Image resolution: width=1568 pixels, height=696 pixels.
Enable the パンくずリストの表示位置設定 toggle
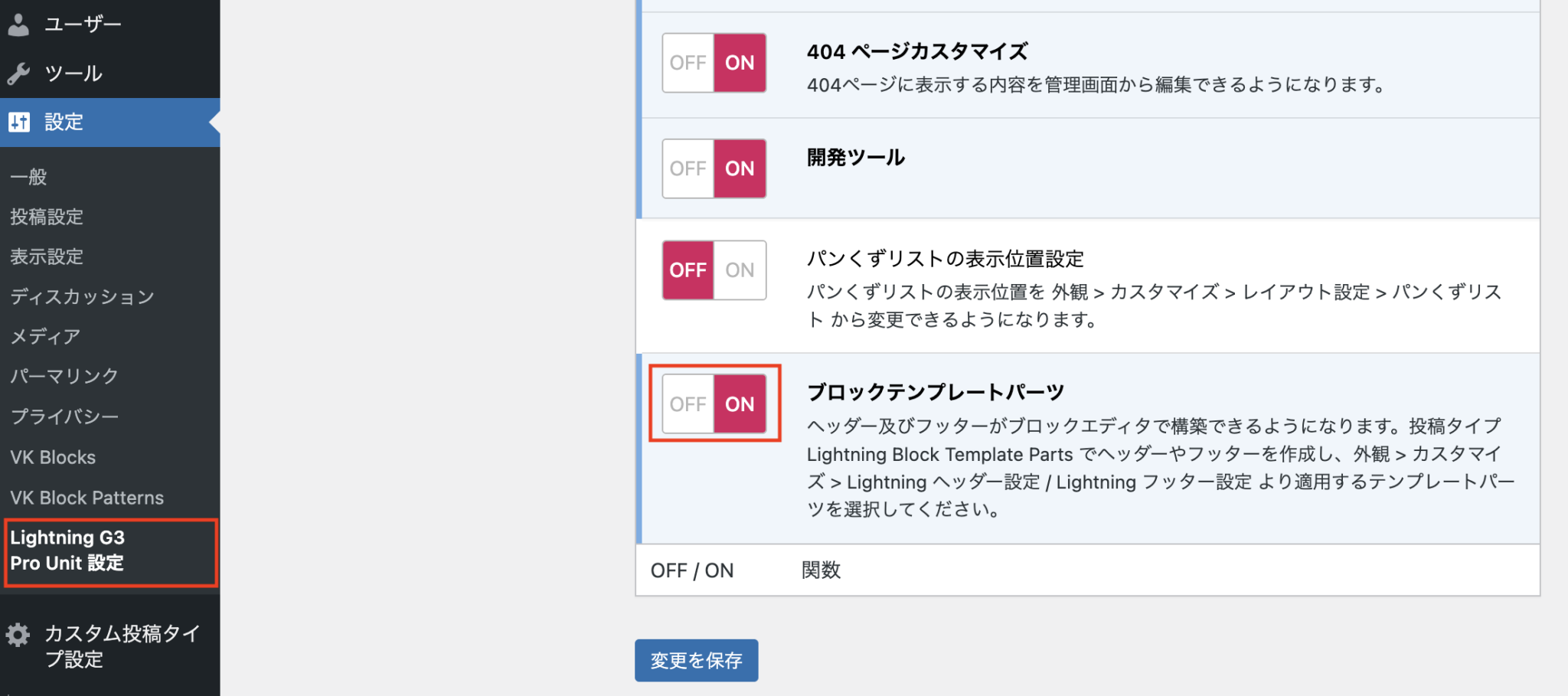click(x=740, y=270)
